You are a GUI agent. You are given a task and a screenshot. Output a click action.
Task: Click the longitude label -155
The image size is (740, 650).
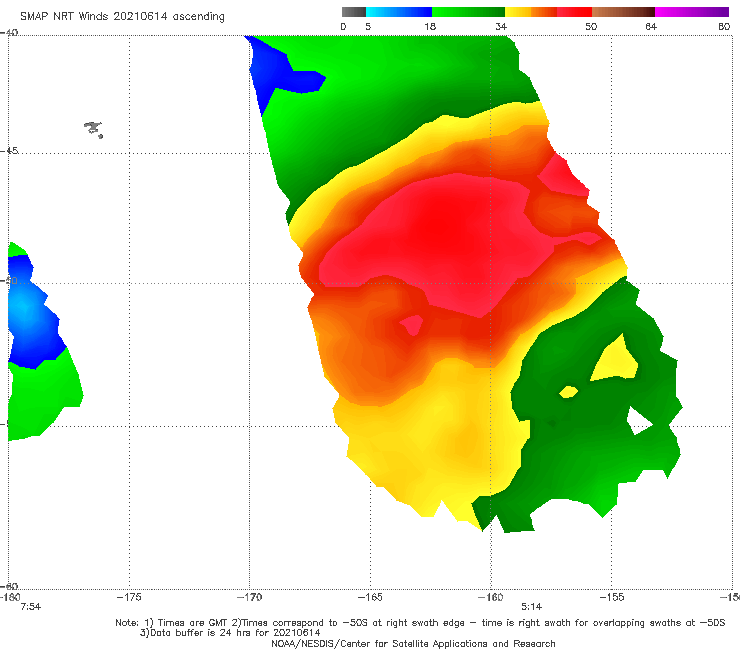coord(612,597)
